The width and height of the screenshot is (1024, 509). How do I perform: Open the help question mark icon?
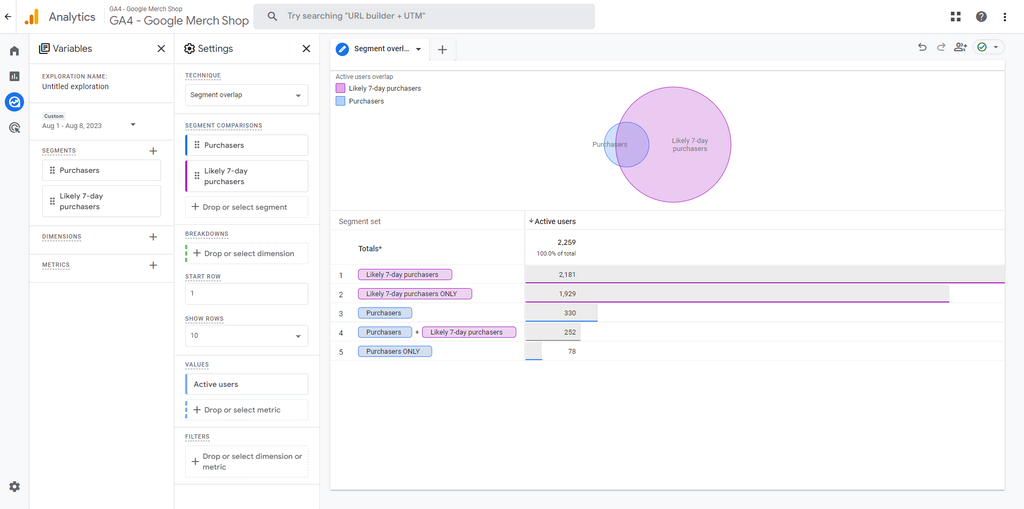click(981, 16)
